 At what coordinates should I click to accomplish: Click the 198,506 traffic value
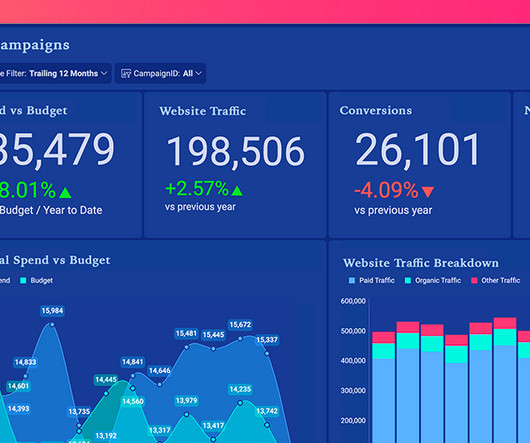[236, 151]
